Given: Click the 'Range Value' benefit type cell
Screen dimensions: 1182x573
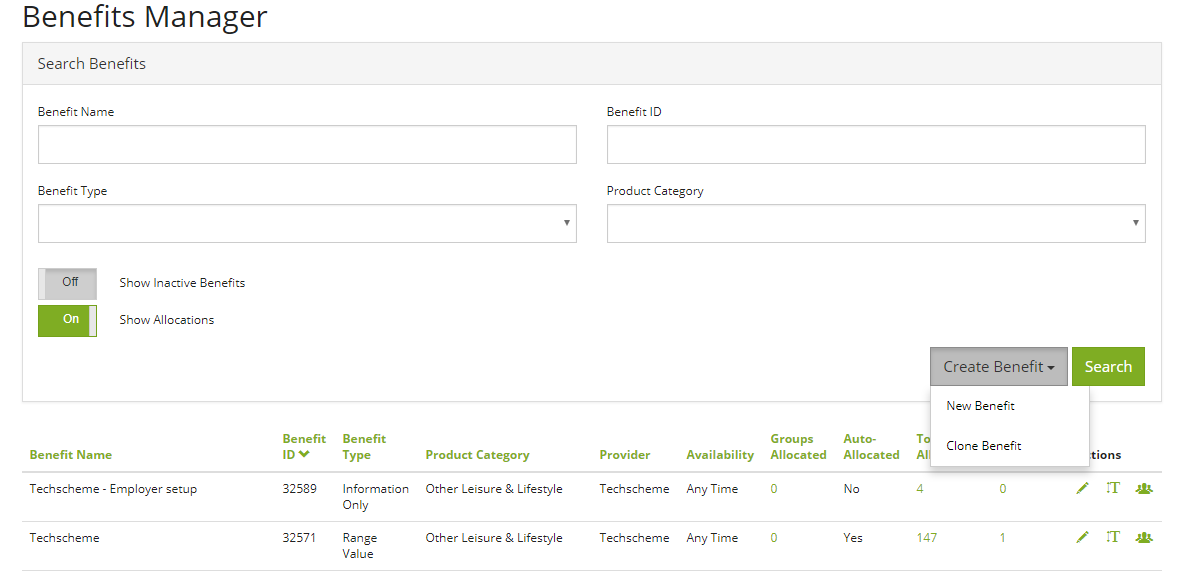Looking at the screenshot, I should [x=360, y=546].
